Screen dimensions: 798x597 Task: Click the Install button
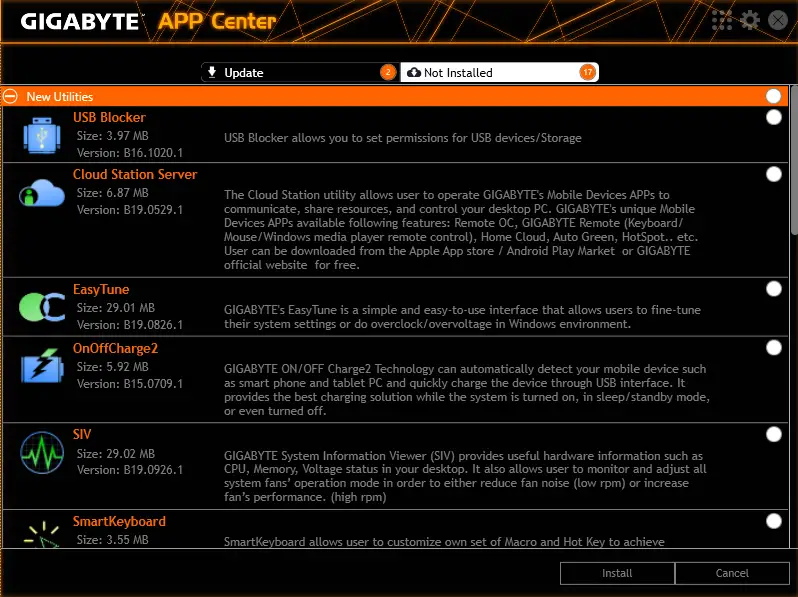[x=617, y=573]
